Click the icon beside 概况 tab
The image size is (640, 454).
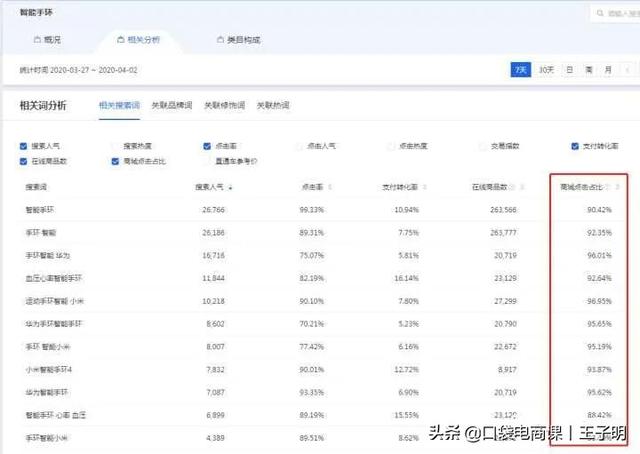pyautogui.click(x=37, y=40)
